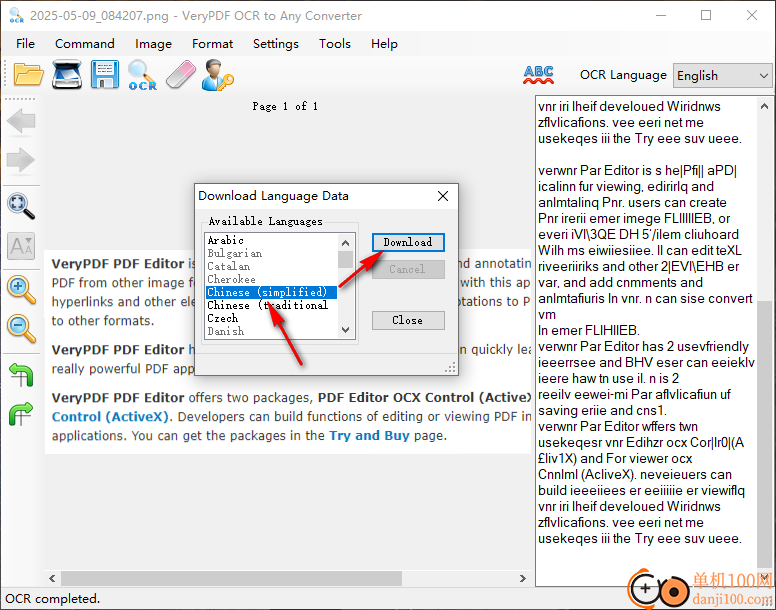Select Czech in language list
Screen dimensions: 776x610
[271, 318]
